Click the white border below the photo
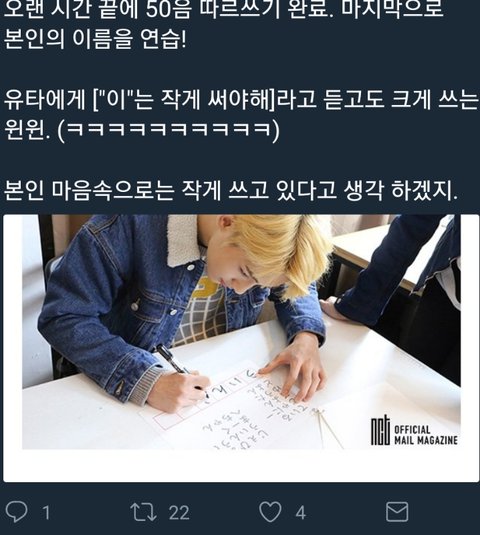 click(241, 465)
